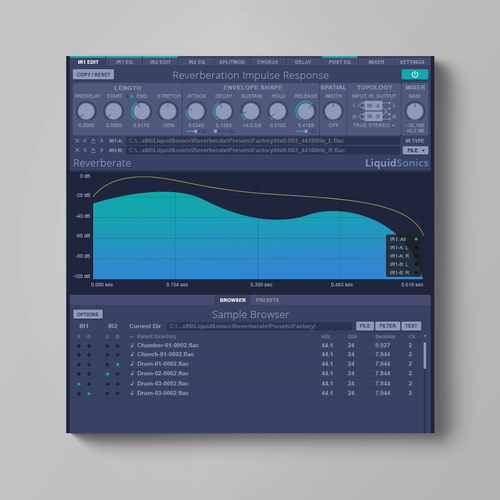Click the sample browser scrollbar

coord(425,356)
